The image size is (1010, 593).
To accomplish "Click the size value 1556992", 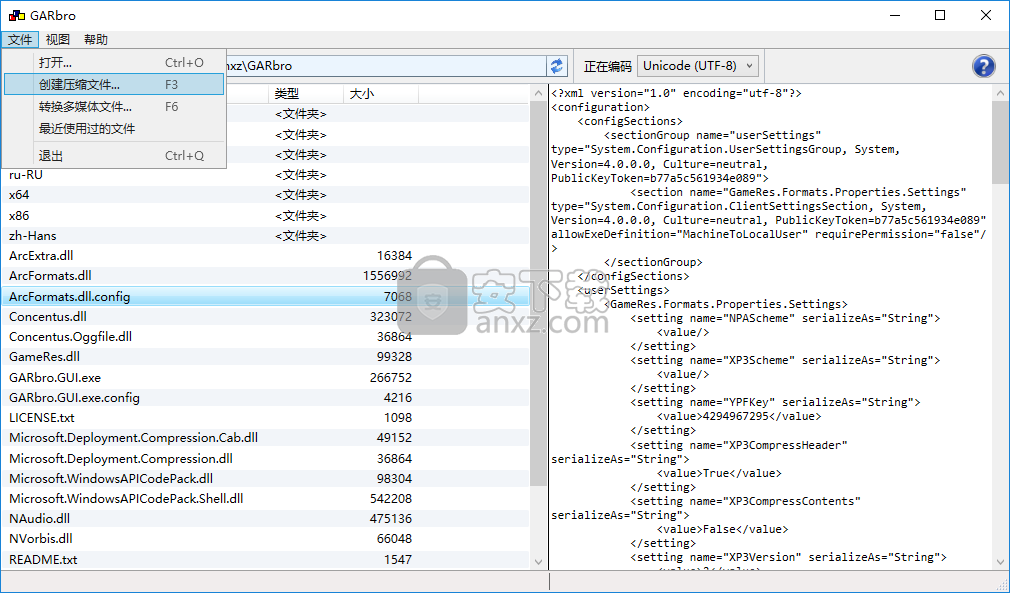I will click(x=387, y=276).
